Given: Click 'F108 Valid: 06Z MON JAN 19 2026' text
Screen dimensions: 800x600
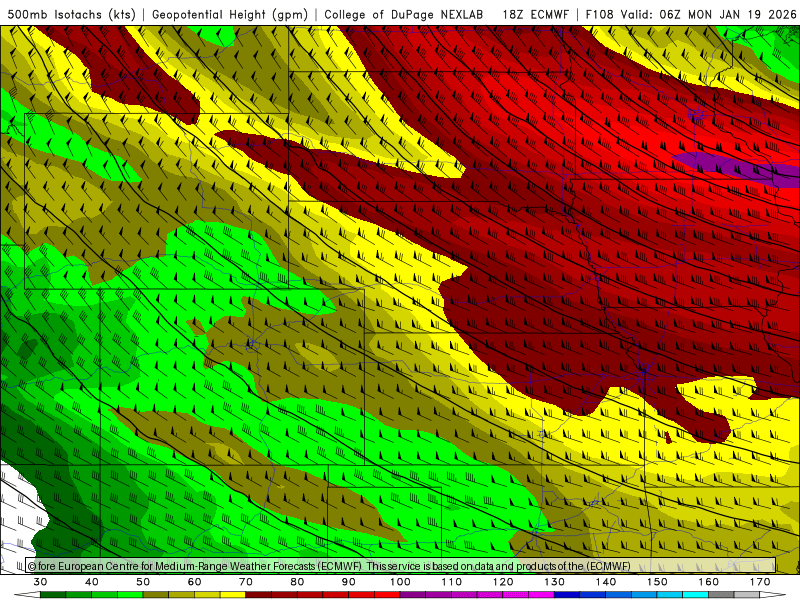Looking at the screenshot, I should point(691,14).
